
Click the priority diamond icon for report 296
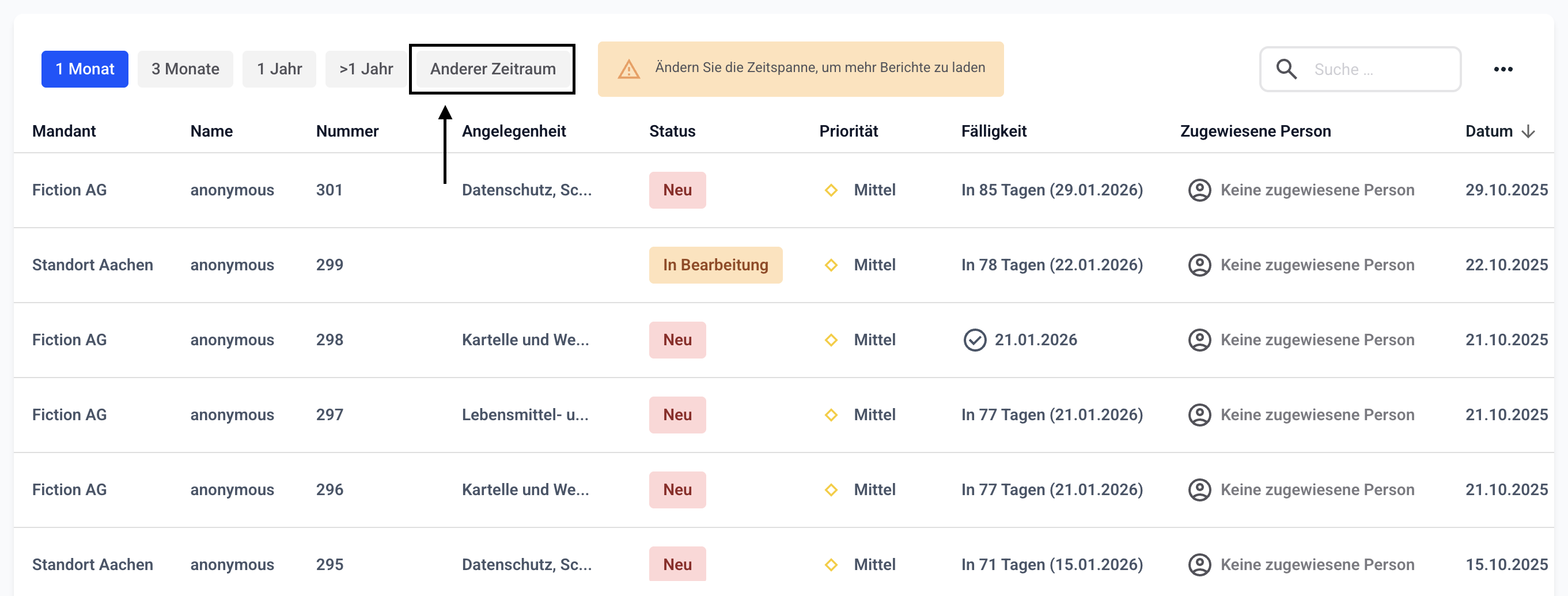[x=831, y=490]
